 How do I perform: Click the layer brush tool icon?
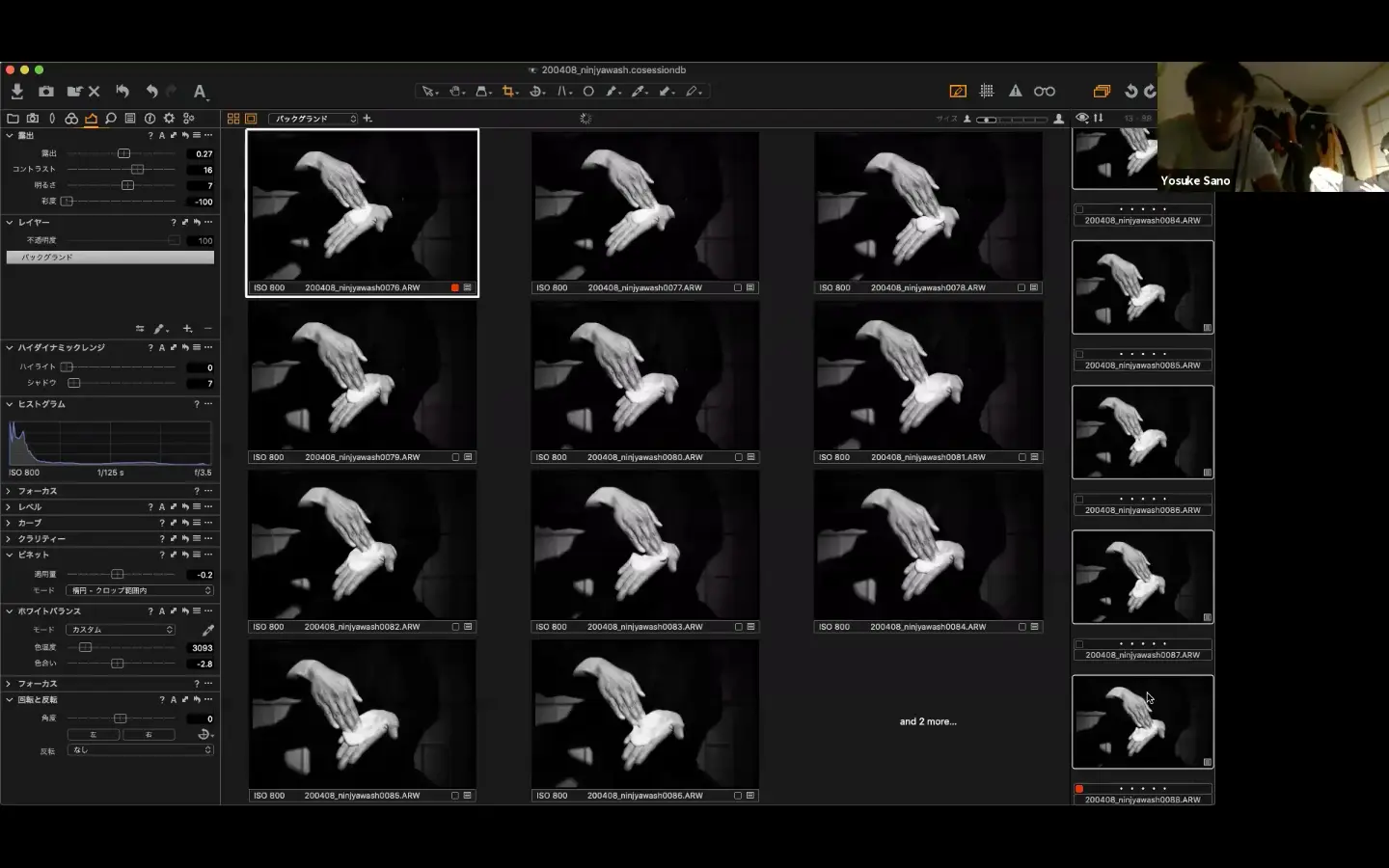[x=159, y=329]
